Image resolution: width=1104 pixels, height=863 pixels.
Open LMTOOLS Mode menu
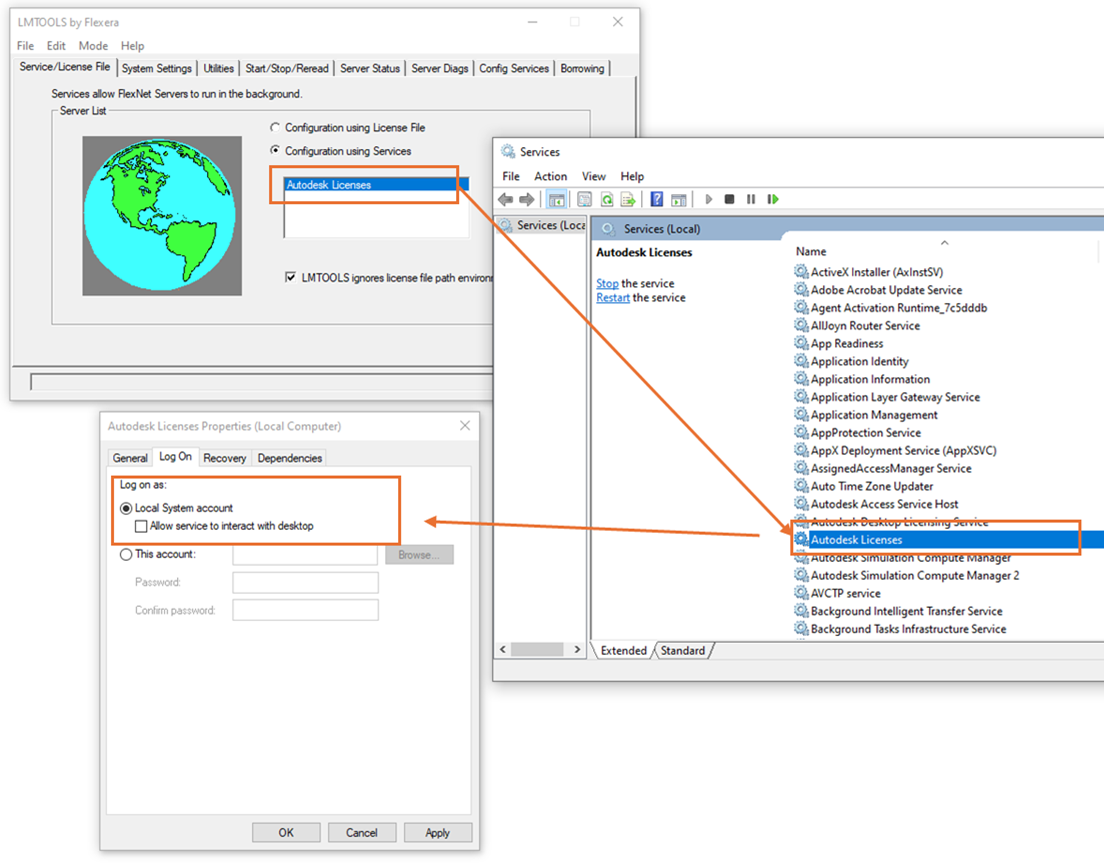[x=93, y=46]
